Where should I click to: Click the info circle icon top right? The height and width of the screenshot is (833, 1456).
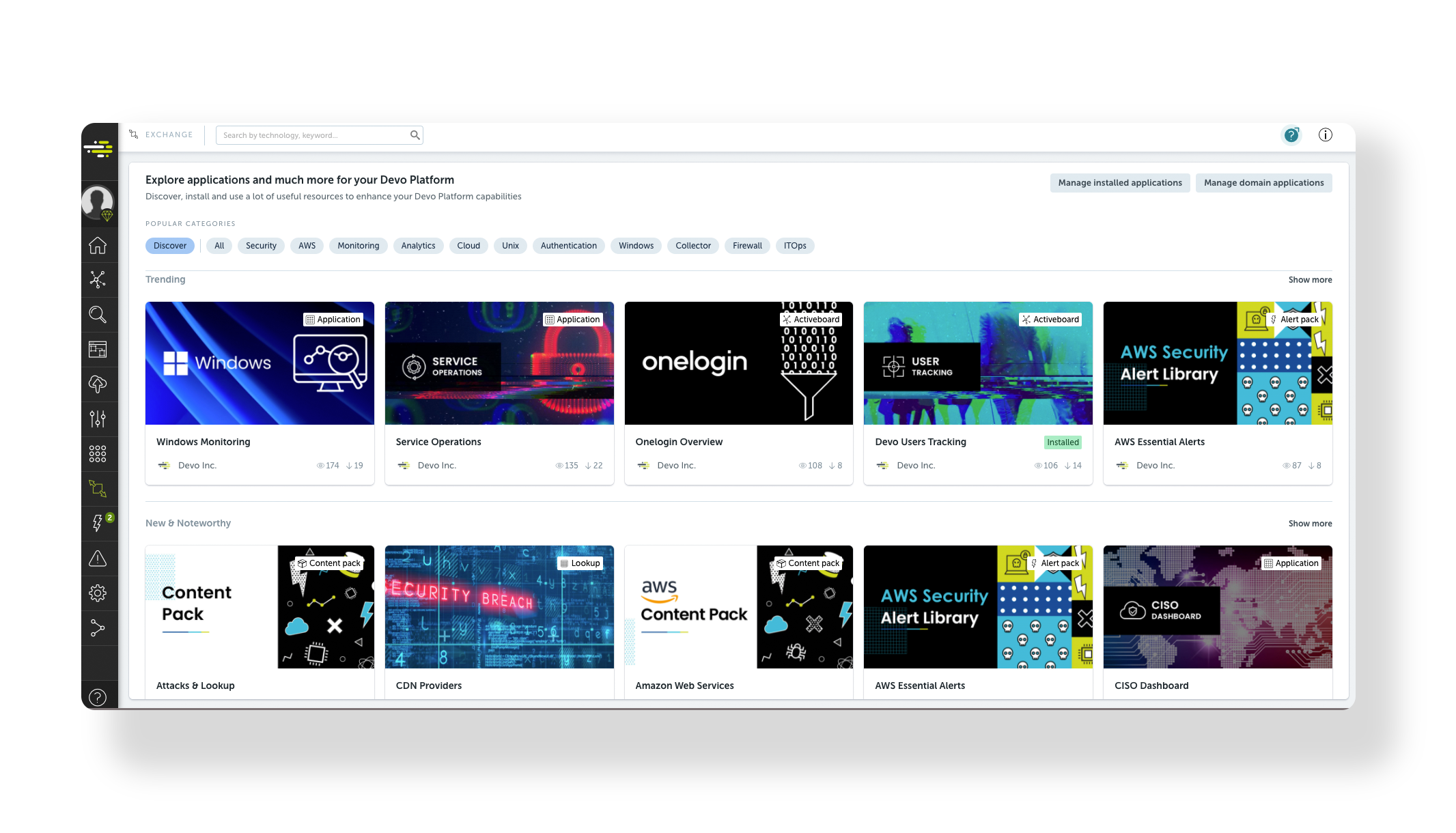point(1325,135)
